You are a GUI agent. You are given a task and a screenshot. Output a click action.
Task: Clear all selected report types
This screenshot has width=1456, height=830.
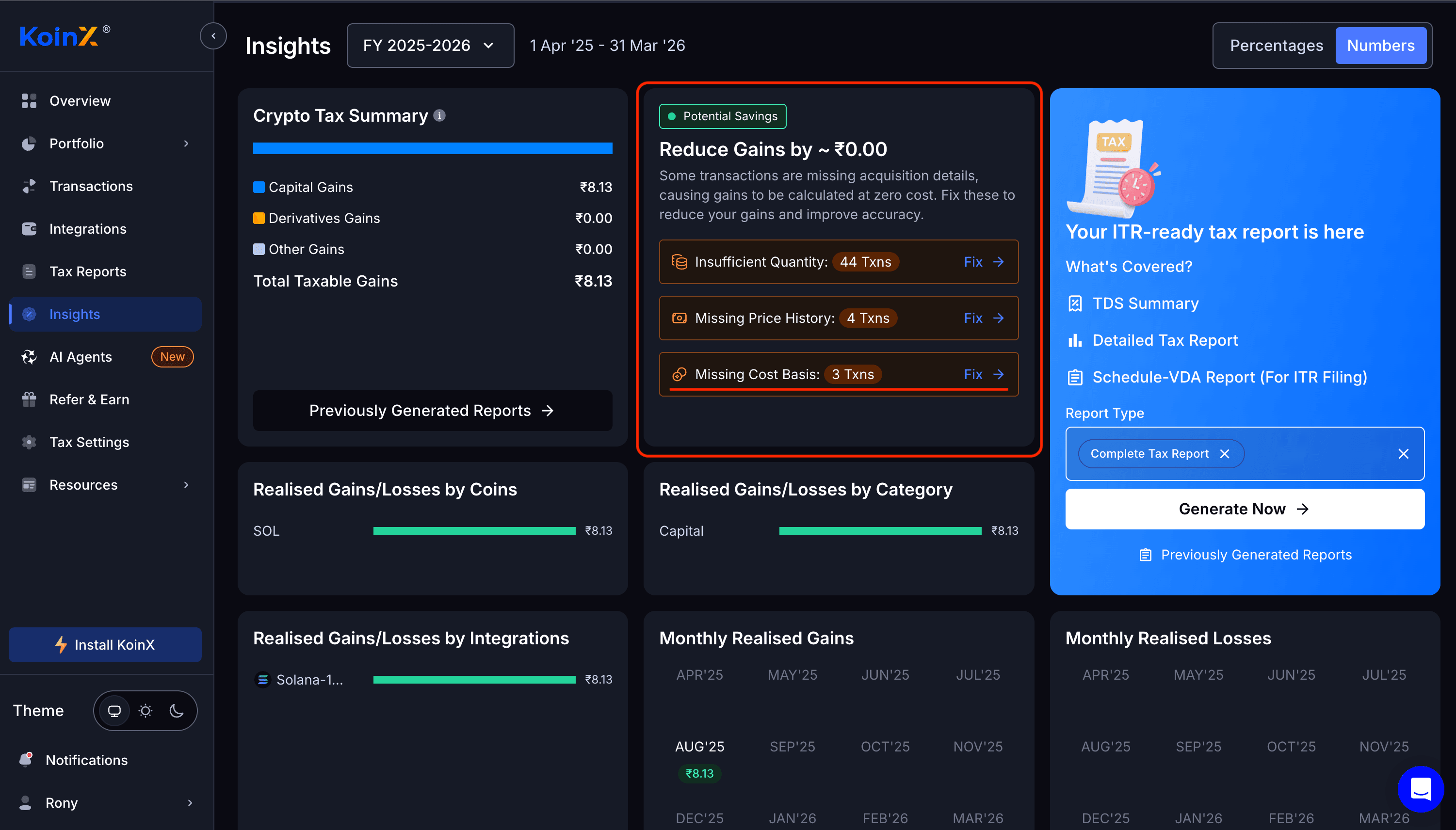tap(1403, 454)
